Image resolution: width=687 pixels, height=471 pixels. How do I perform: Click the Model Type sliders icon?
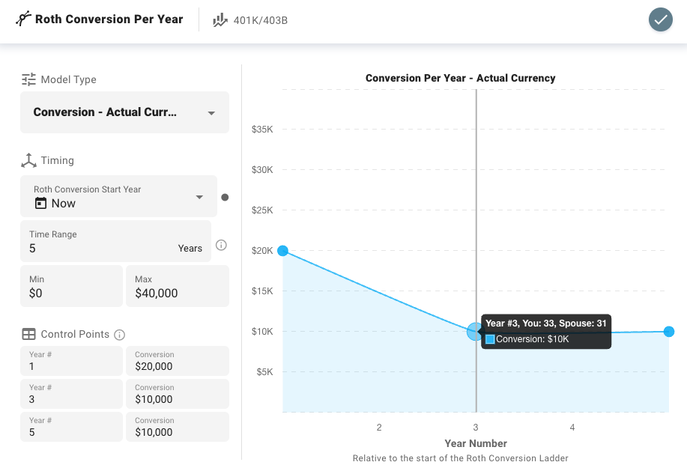point(29,80)
